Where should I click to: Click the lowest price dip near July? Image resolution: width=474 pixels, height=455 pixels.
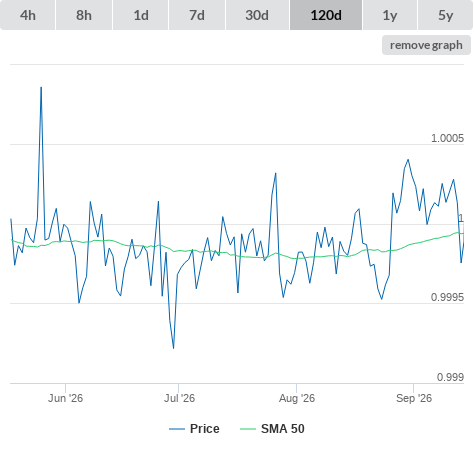click(x=173, y=348)
